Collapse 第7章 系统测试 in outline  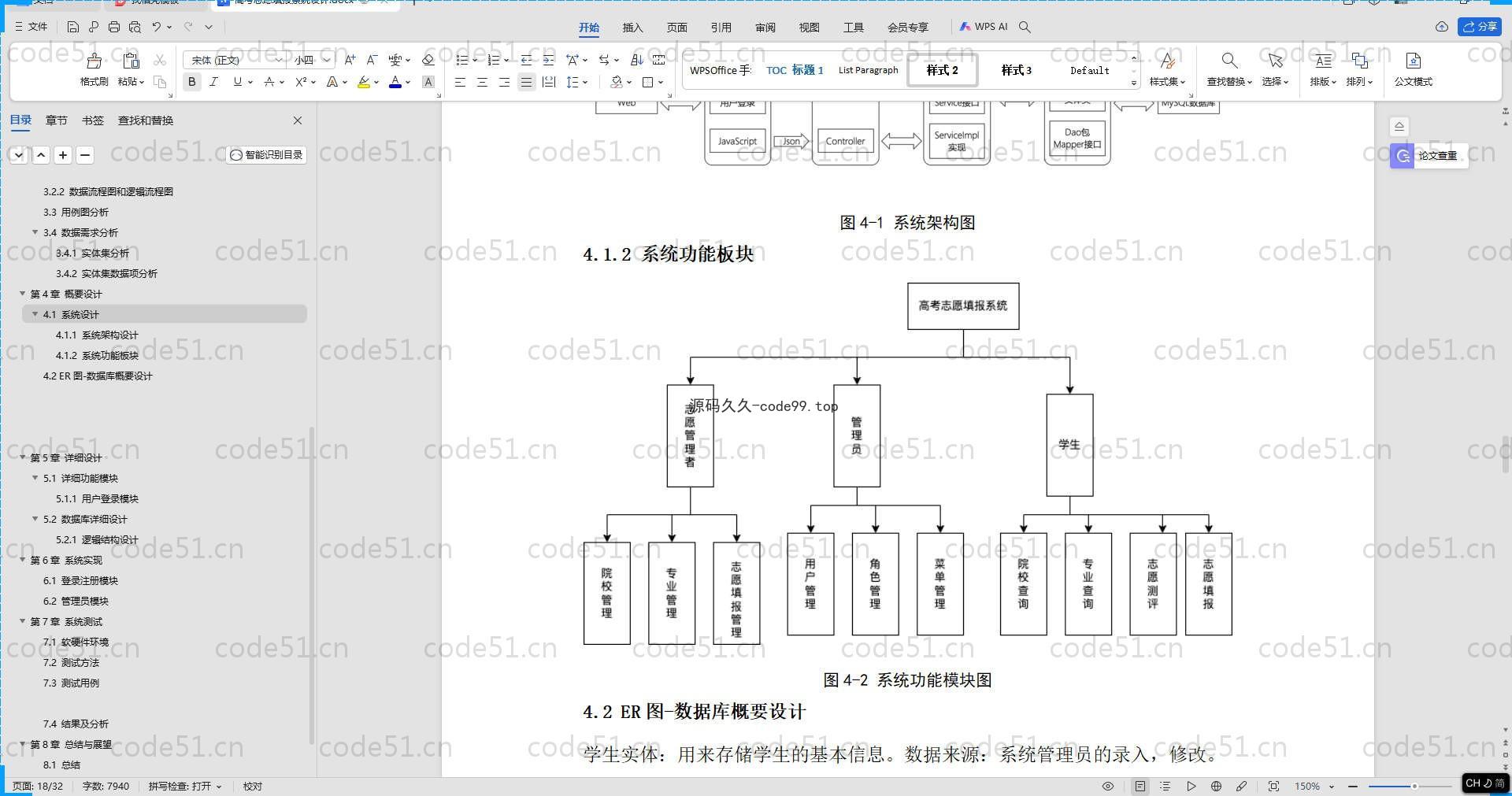pyautogui.click(x=23, y=621)
